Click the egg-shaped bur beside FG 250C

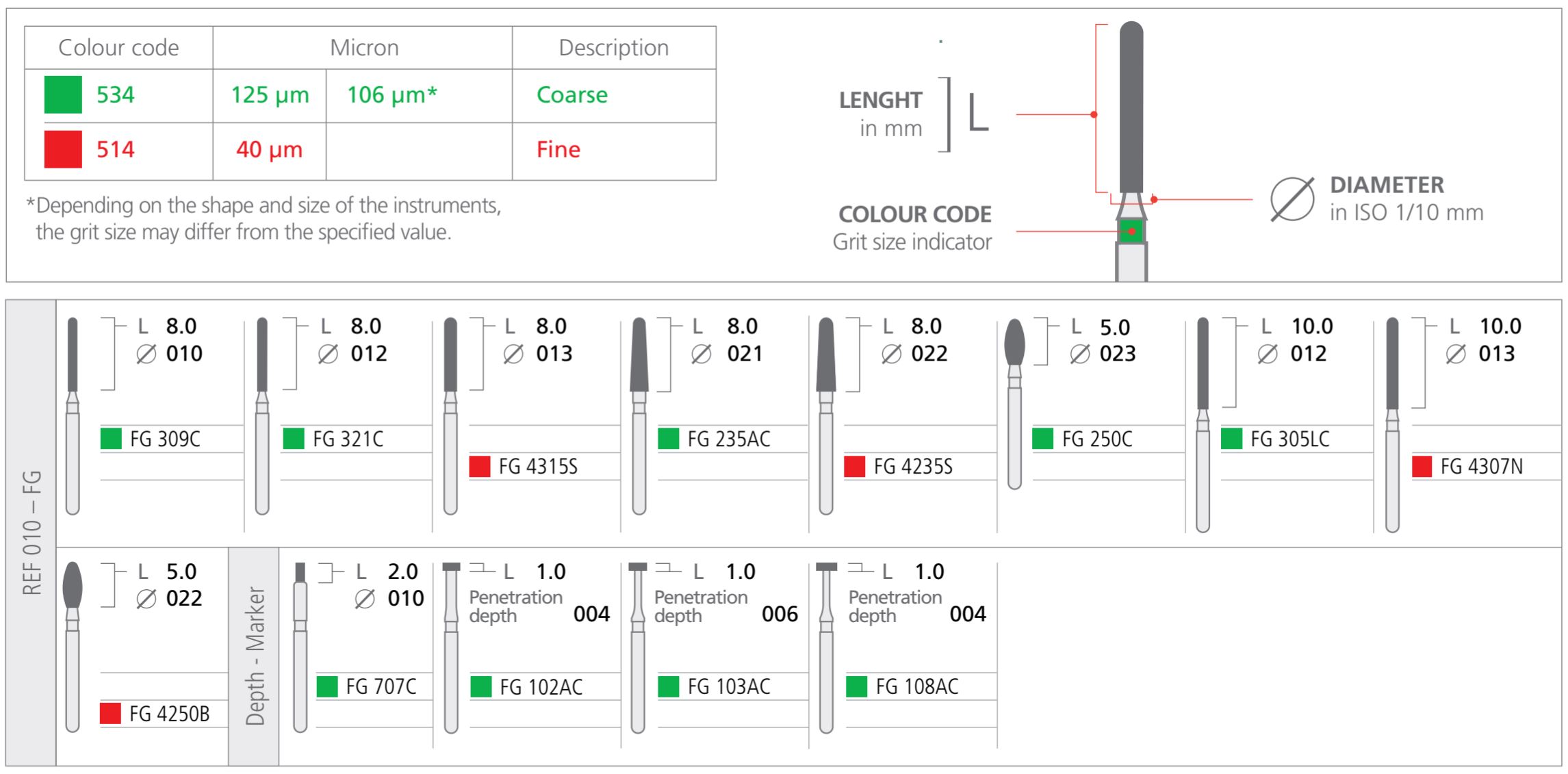pos(1014,404)
